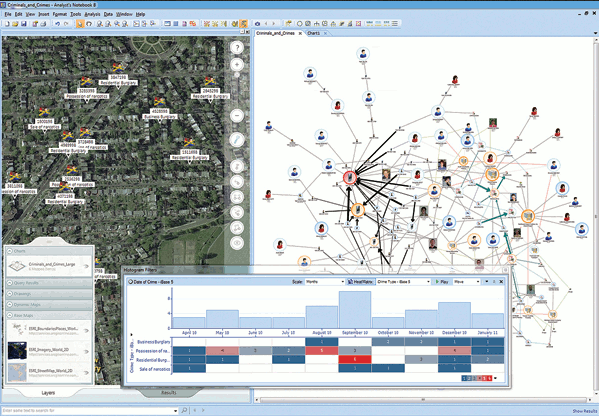Open the heat matrix color legend dropdown arrow
Screen dimensions: 599x416
(x=496, y=378)
